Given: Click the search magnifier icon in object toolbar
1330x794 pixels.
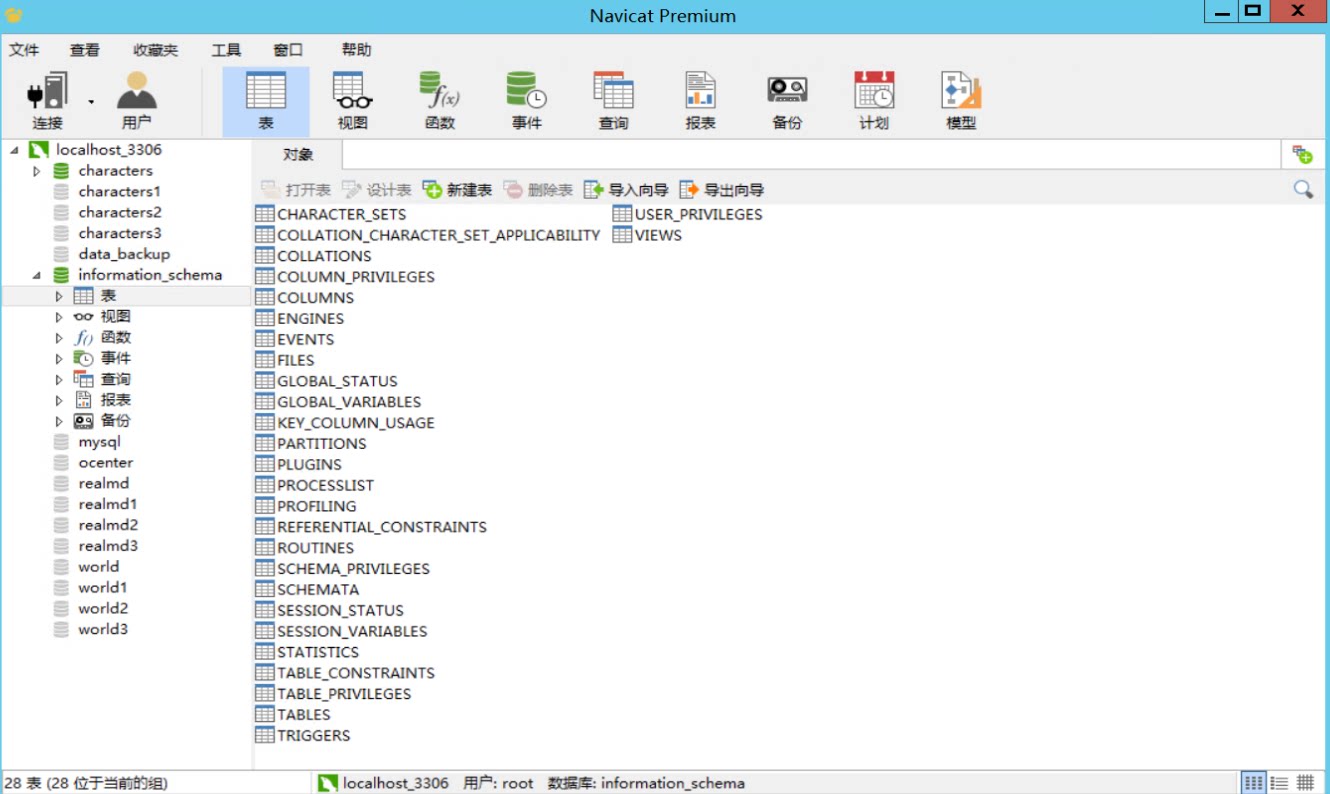Looking at the screenshot, I should (1303, 189).
